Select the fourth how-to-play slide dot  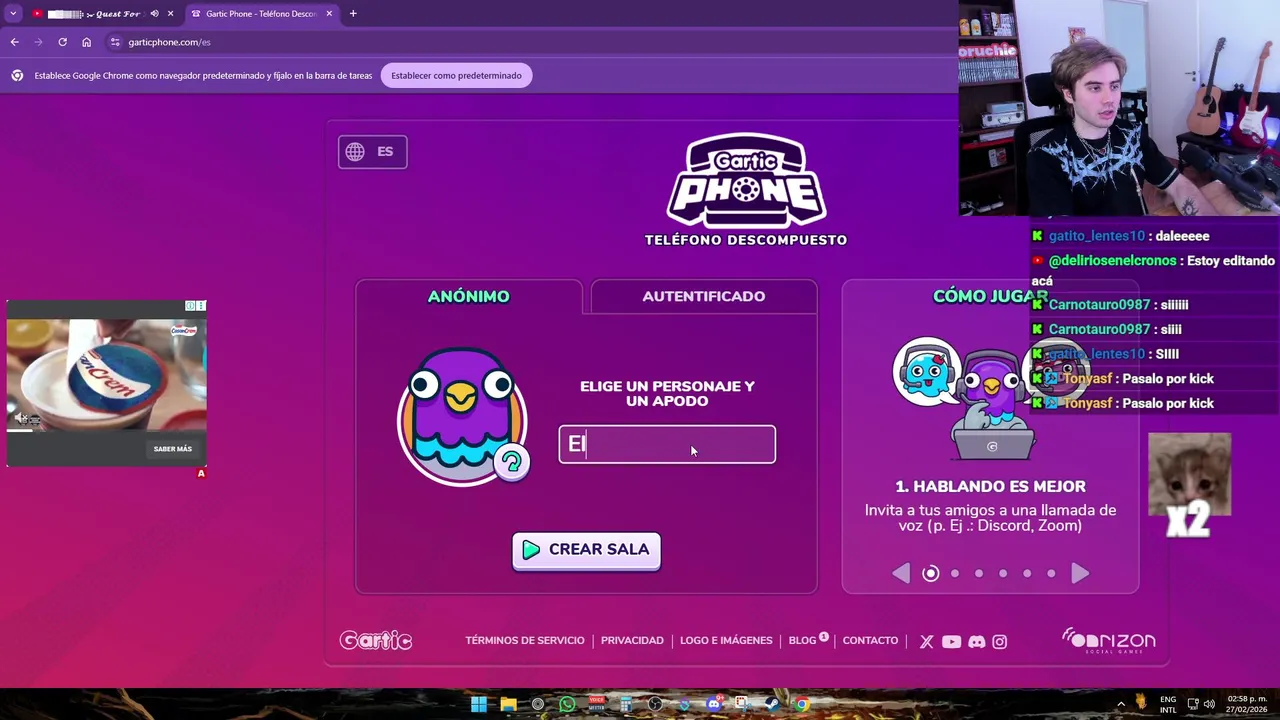click(x=1003, y=573)
